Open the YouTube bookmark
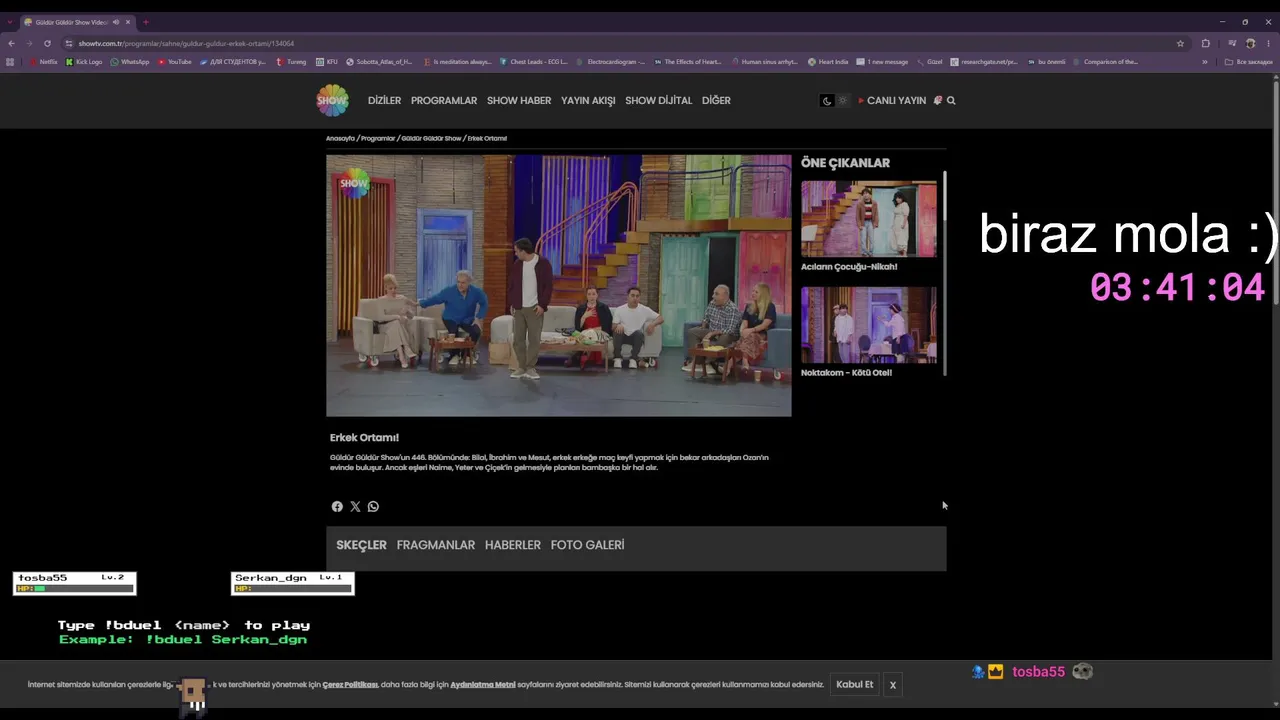The image size is (1280, 720). (x=175, y=62)
